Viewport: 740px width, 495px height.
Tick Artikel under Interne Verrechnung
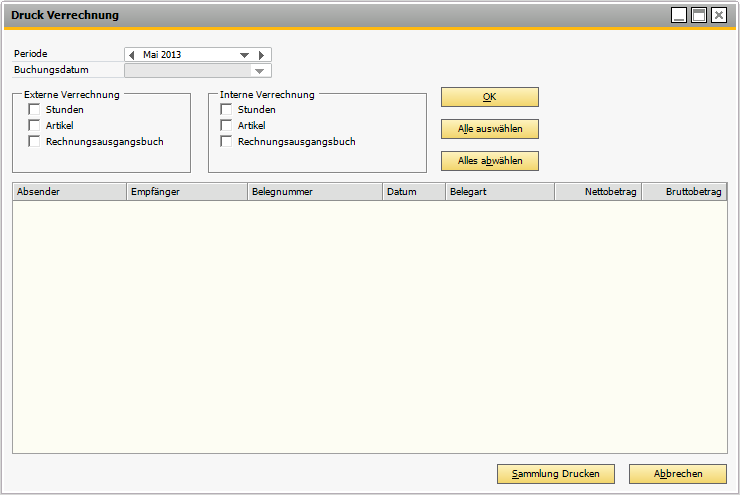coord(227,126)
